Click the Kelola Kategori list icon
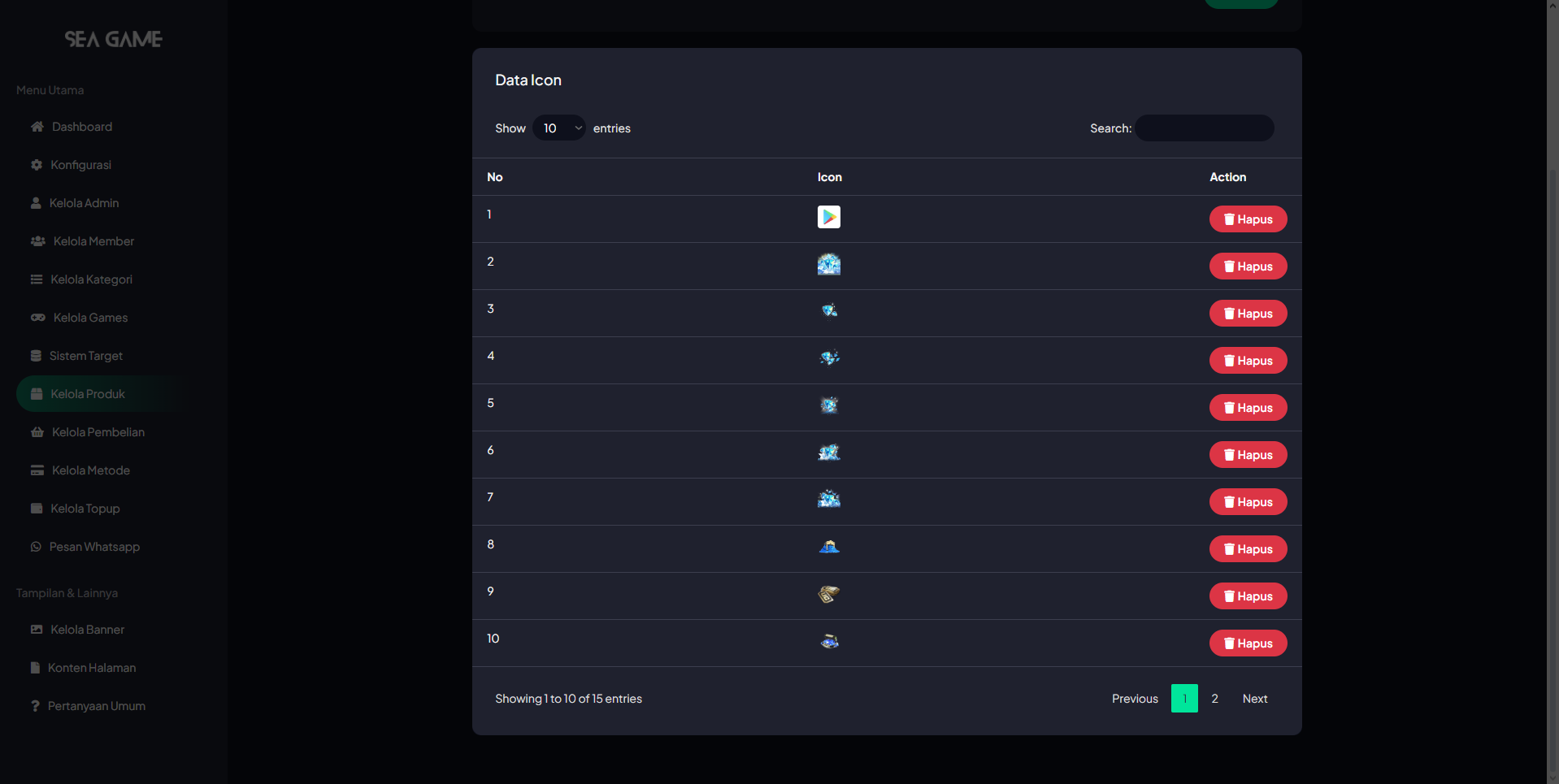 [x=37, y=279]
